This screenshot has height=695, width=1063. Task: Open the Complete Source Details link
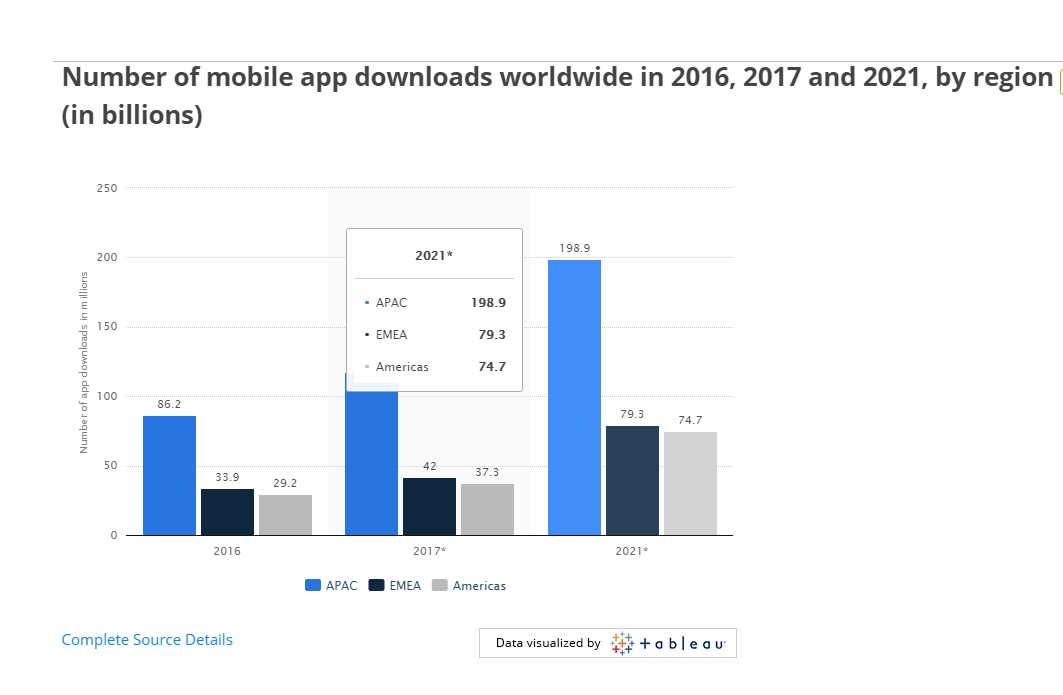pyautogui.click(x=147, y=639)
